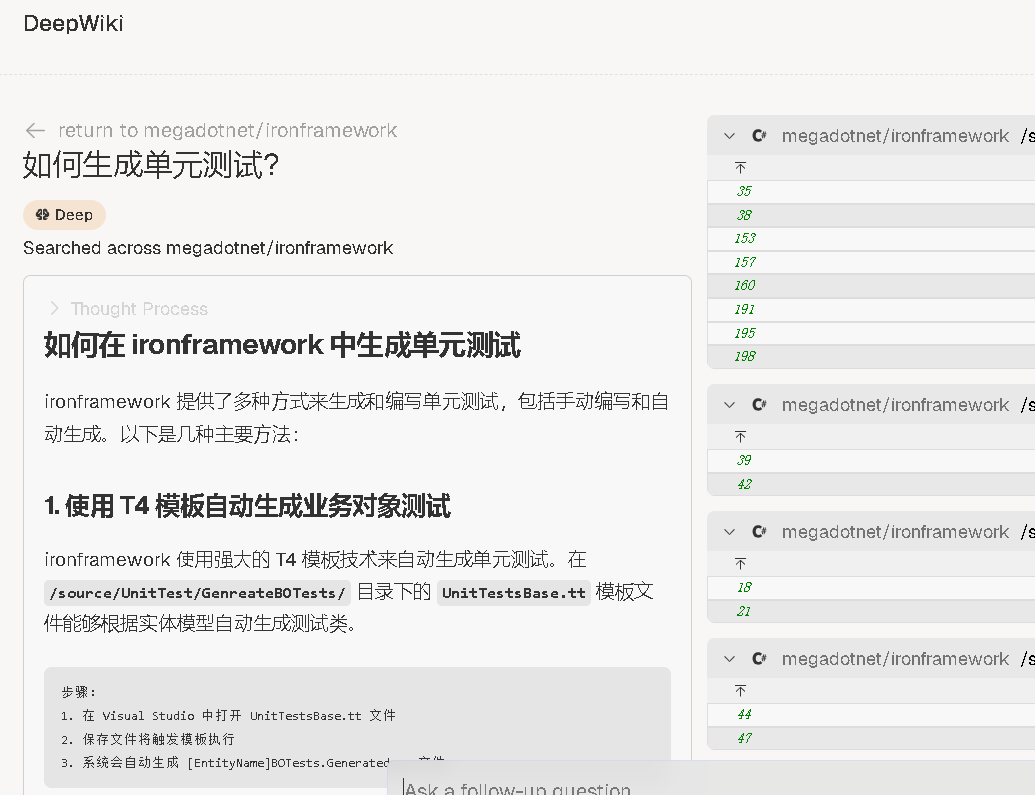Select line number 160

[745, 285]
